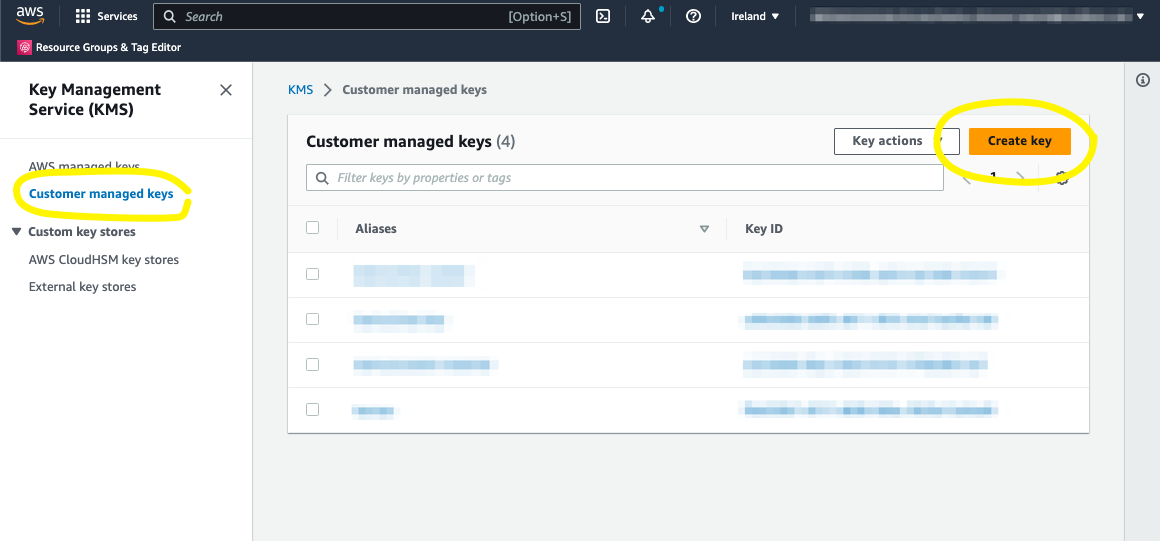Check the third key row checkbox
Viewport: 1160px width, 541px height.
point(312,364)
